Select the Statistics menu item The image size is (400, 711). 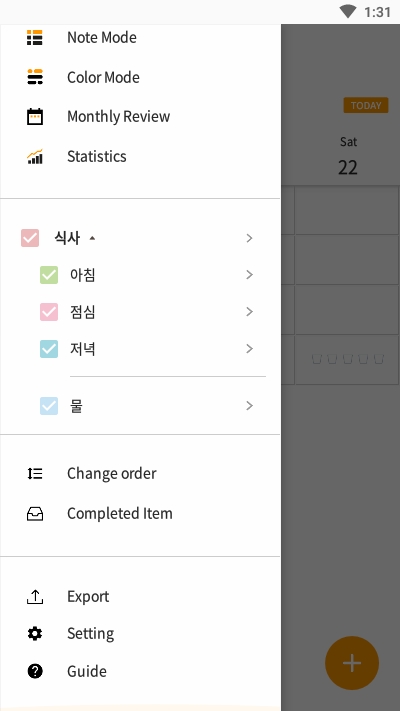tap(140, 156)
